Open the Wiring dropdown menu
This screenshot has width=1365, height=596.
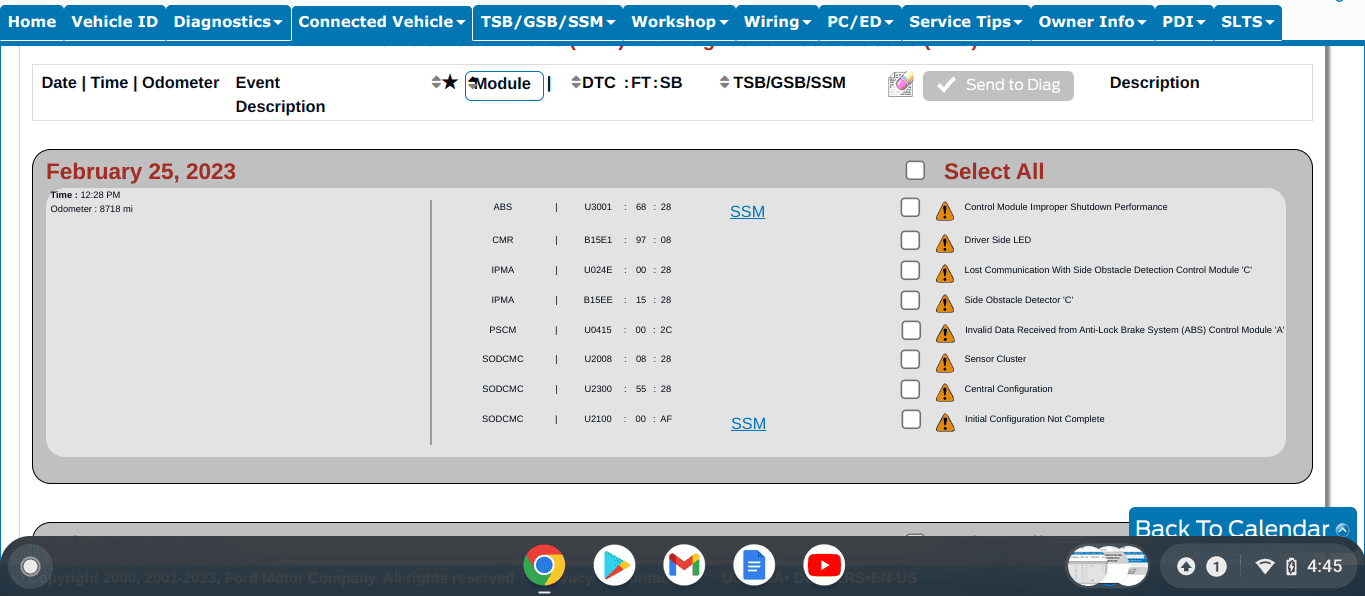pyautogui.click(x=777, y=22)
